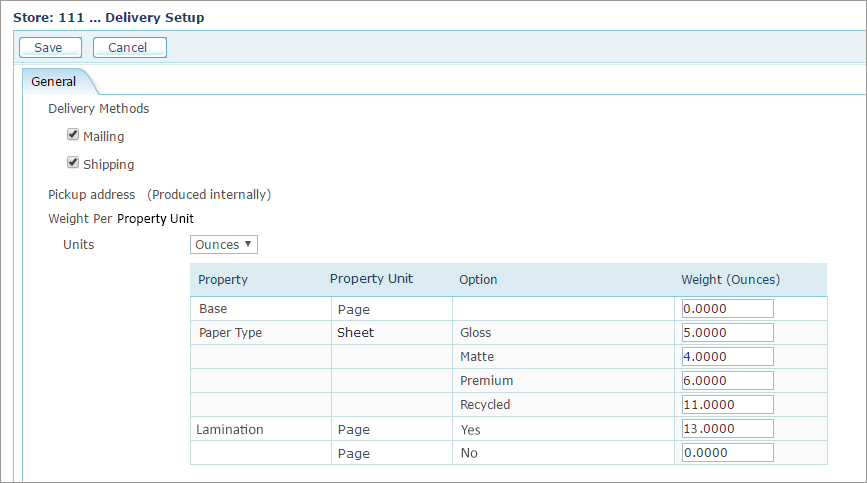
Task: Switch to the General tab
Action: pos(54,82)
